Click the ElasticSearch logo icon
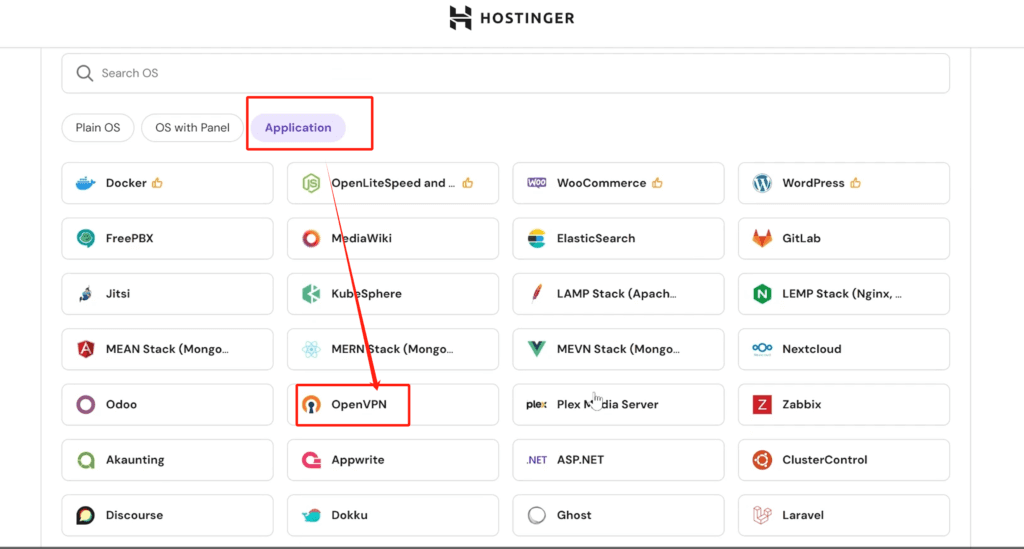1024x549 pixels. pyautogui.click(x=537, y=239)
